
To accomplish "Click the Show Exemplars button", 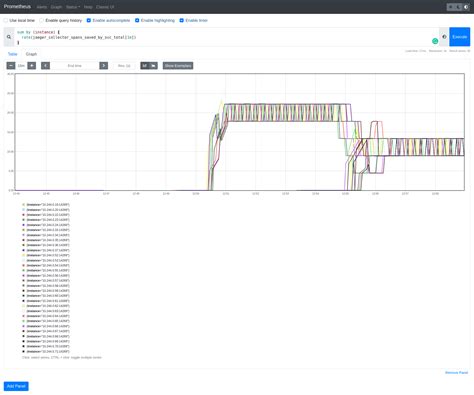I will (x=178, y=66).
